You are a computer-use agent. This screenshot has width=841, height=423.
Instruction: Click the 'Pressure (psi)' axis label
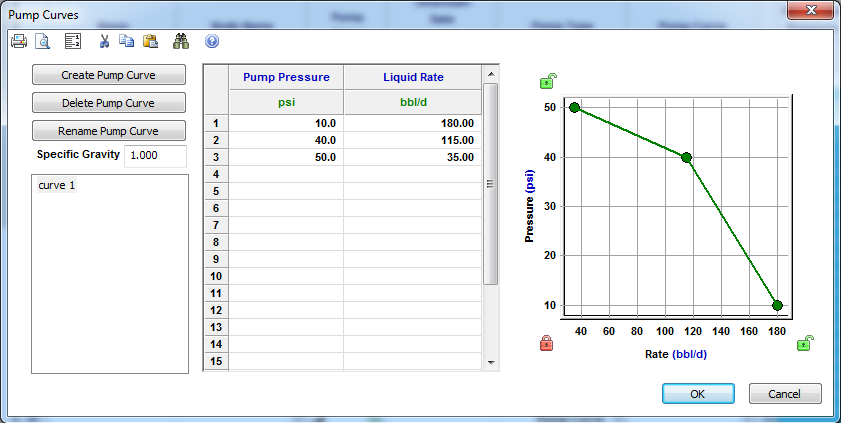tap(529, 206)
